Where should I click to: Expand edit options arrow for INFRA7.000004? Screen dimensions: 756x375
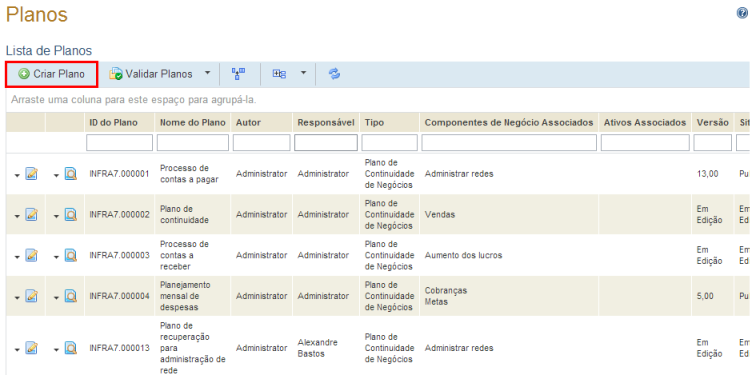tap(17, 297)
